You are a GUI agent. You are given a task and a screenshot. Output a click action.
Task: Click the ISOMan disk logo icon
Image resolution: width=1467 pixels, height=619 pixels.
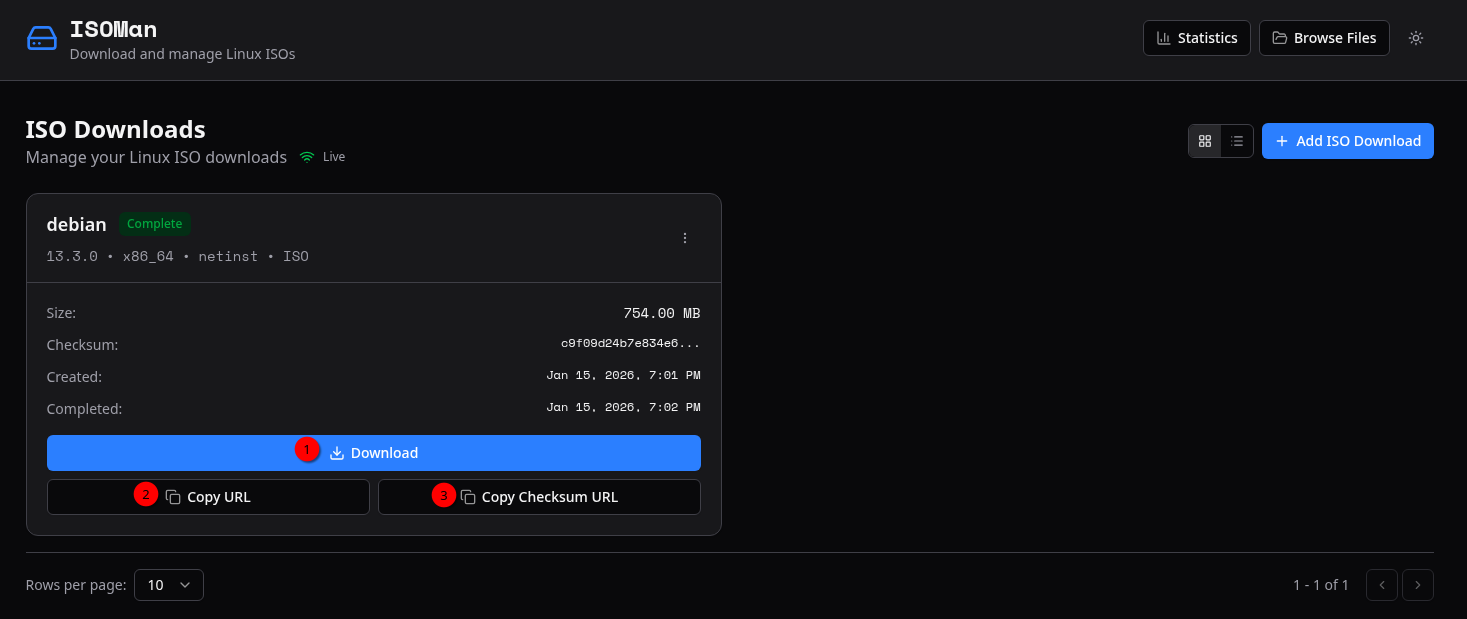pos(42,38)
